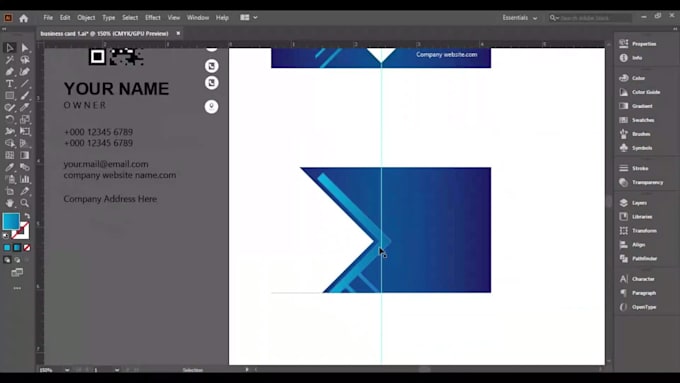Open the zoom level dropdown at bottom
This screenshot has width=680, height=383.
pos(67,370)
